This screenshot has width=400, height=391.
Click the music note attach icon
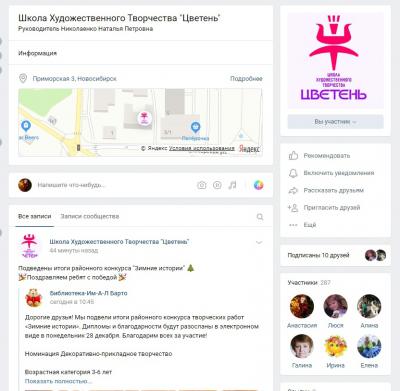point(232,185)
